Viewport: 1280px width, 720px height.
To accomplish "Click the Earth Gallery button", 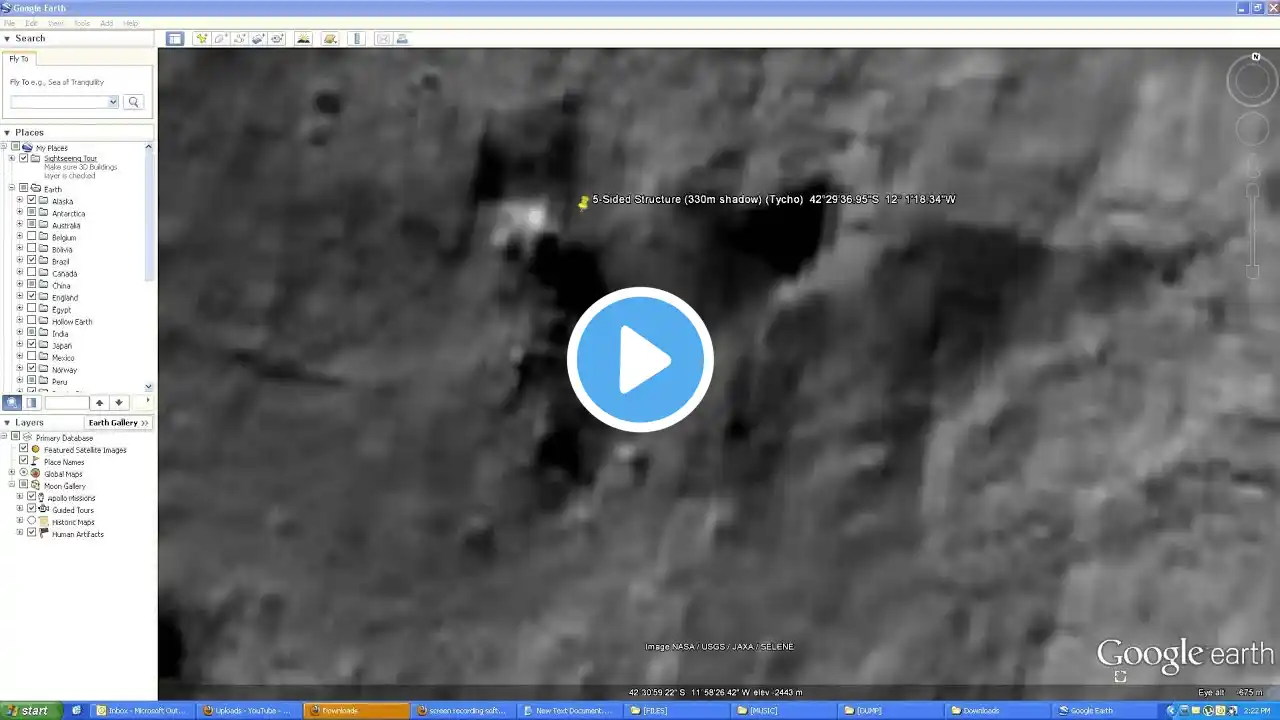I will click(118, 422).
